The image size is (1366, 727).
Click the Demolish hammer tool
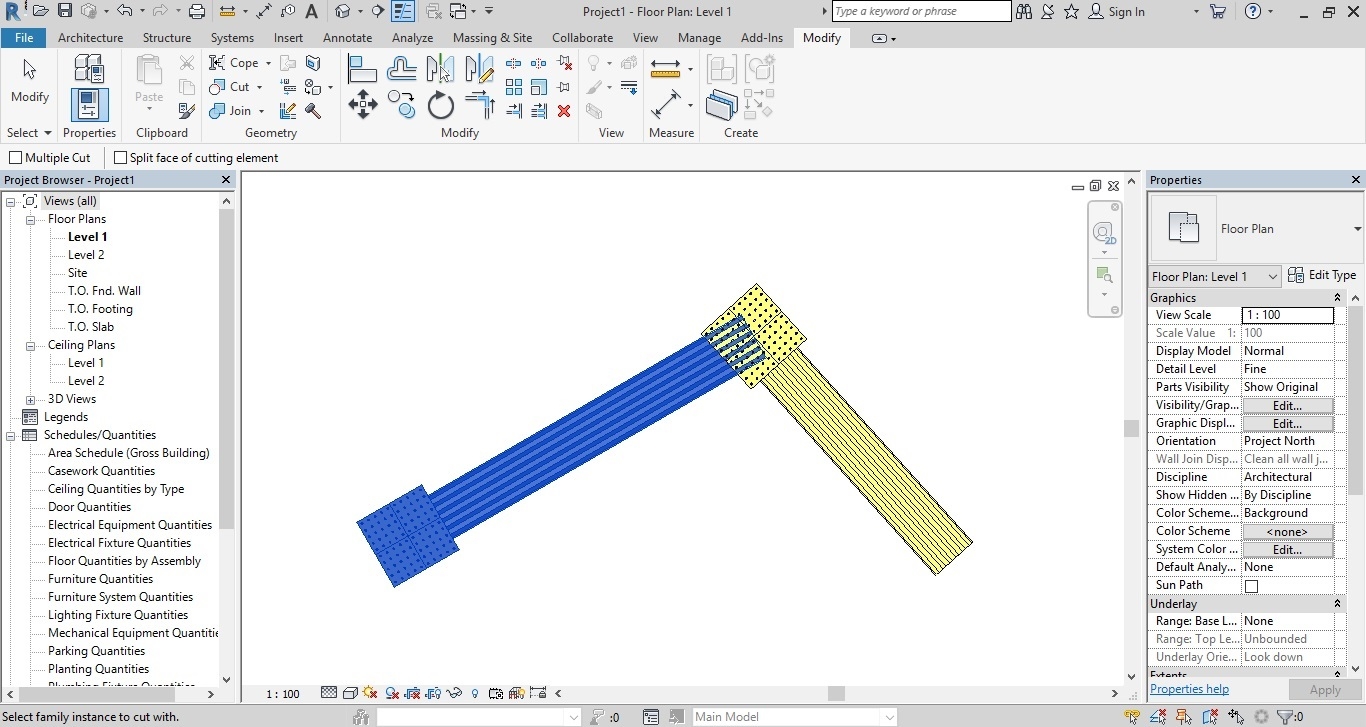coord(313,112)
